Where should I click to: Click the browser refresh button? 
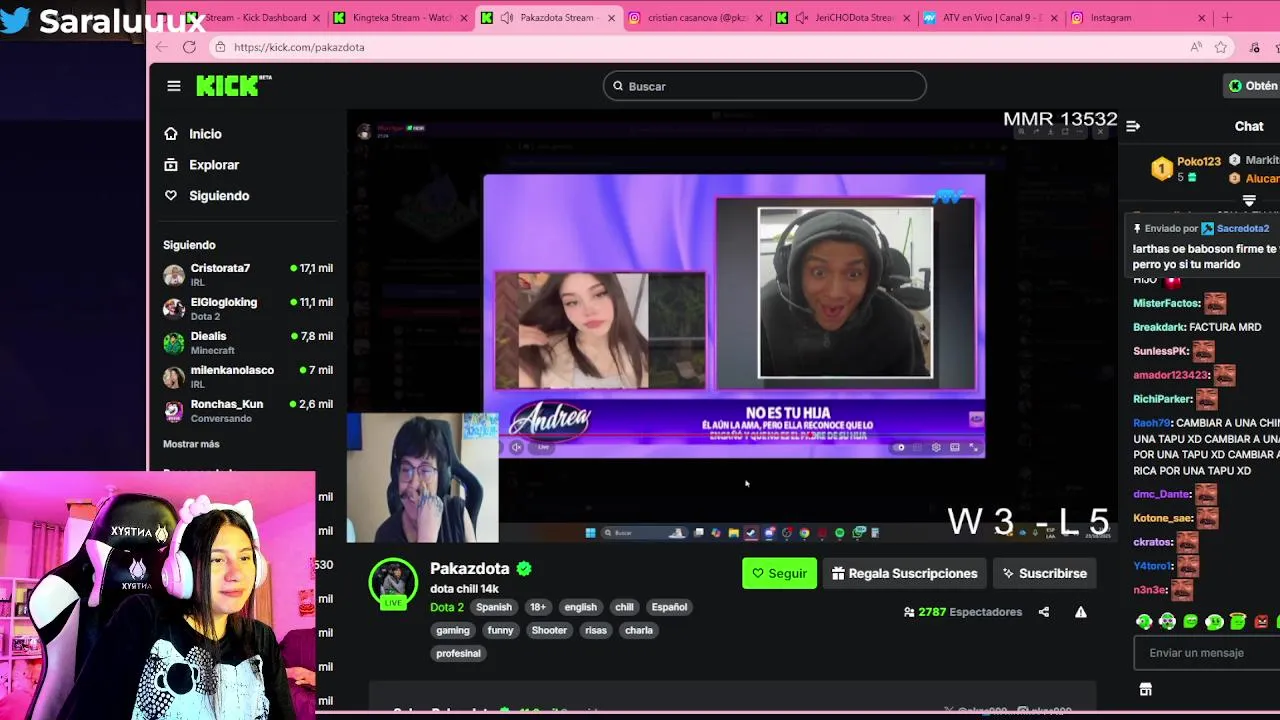coord(189,47)
